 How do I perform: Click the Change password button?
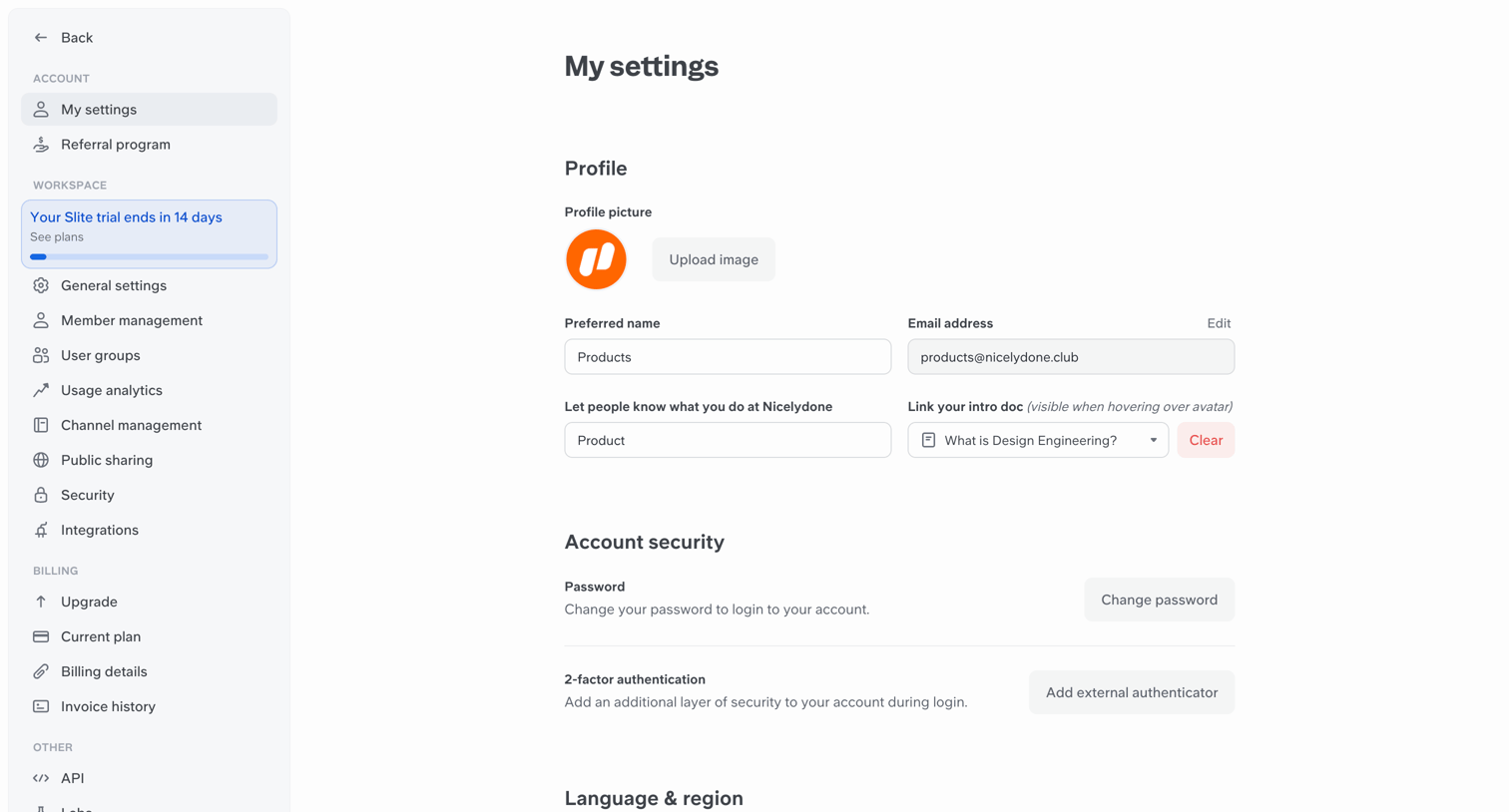[x=1159, y=600]
